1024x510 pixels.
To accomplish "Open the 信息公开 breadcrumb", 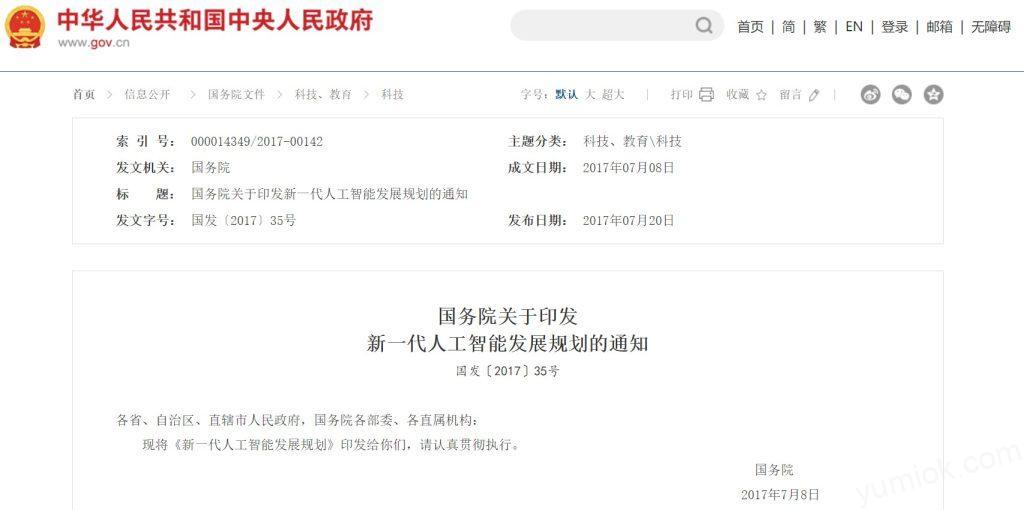I will point(148,95).
